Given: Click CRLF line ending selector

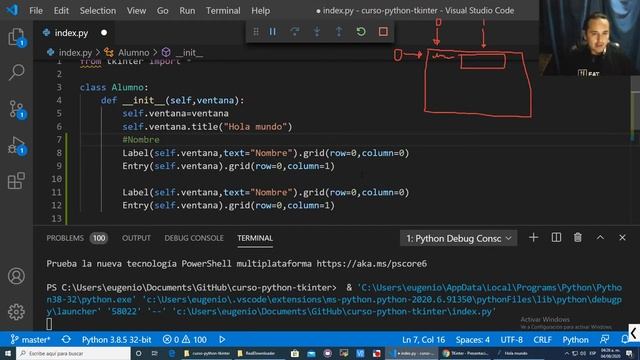Looking at the screenshot, I should tap(542, 340).
